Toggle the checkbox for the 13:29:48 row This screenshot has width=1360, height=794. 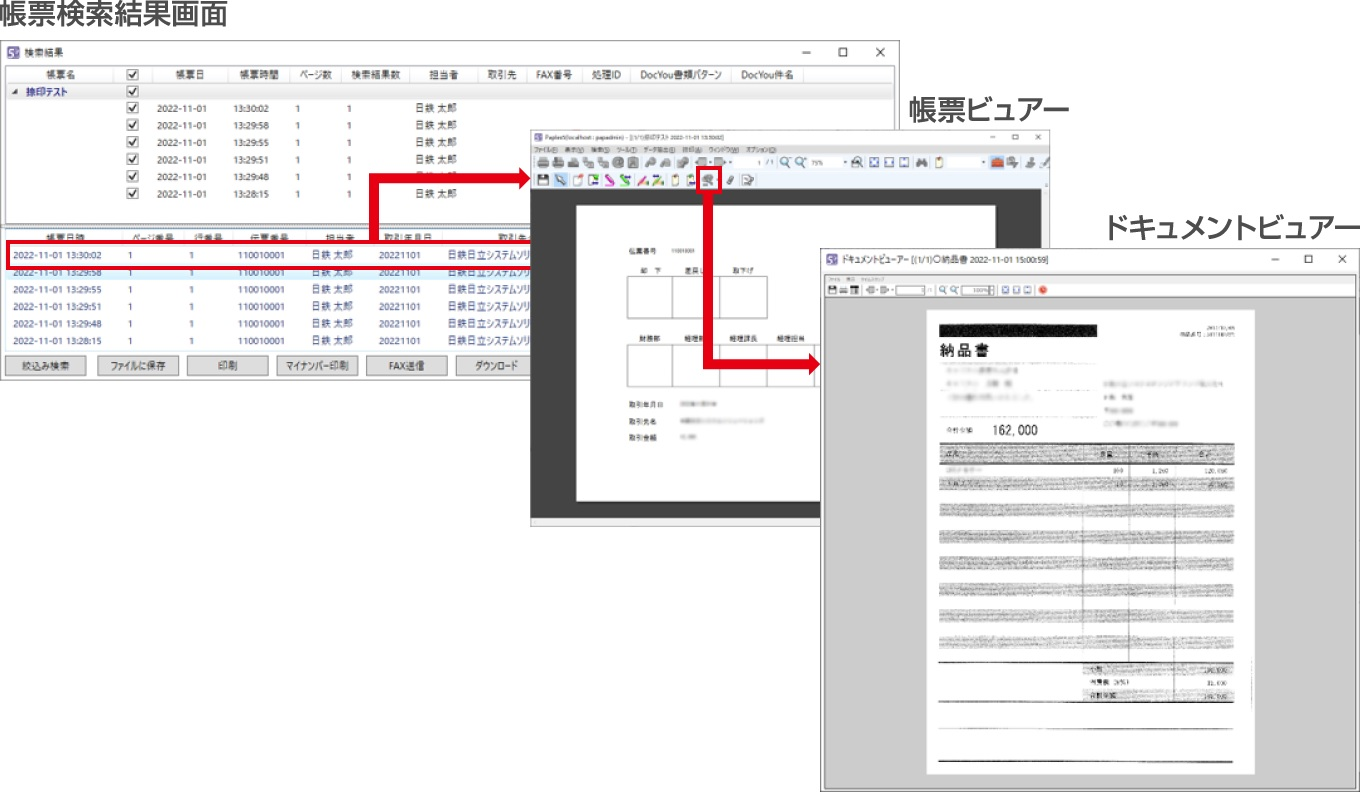coord(132,176)
